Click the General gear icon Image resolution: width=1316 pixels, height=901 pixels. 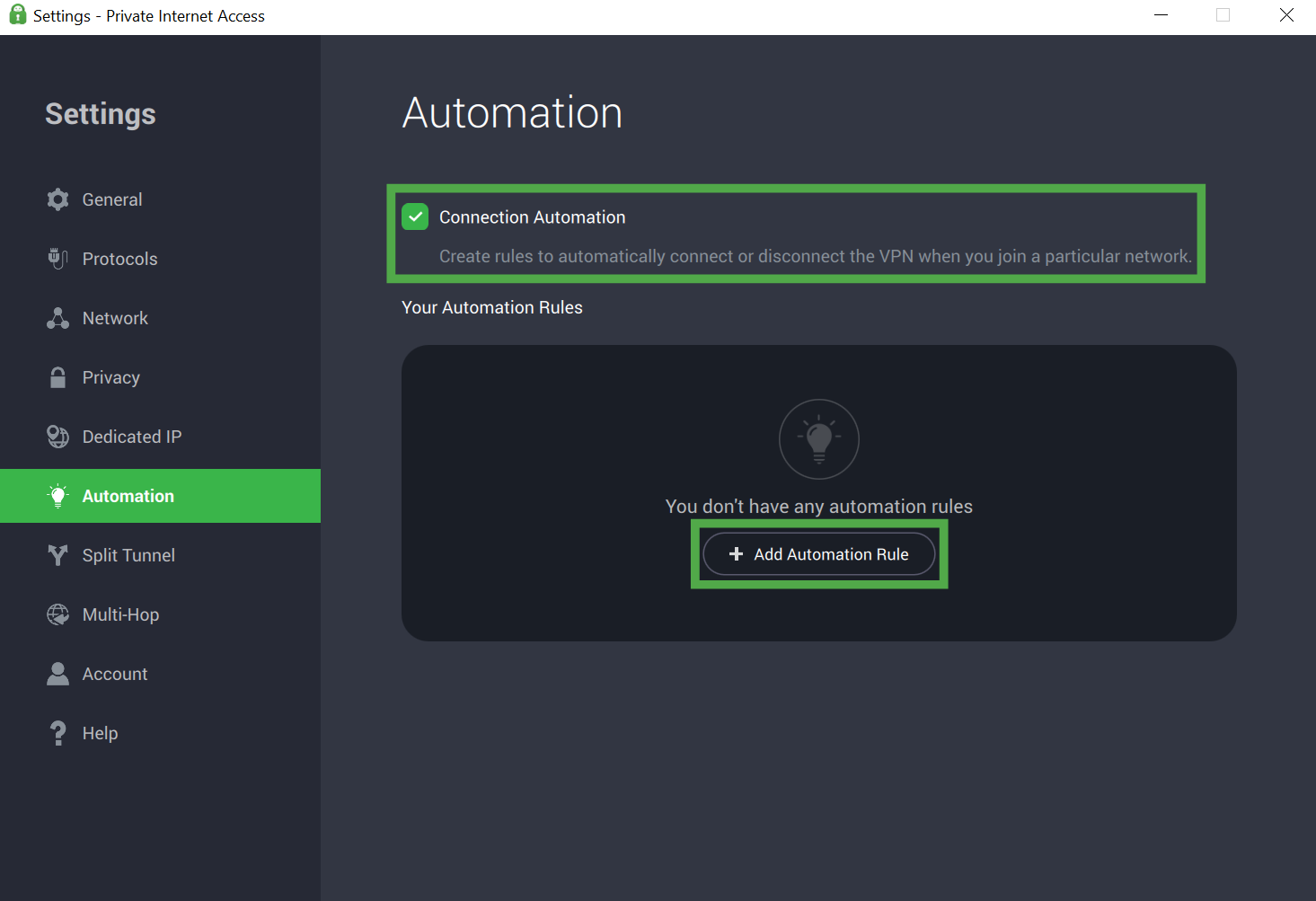click(x=58, y=199)
